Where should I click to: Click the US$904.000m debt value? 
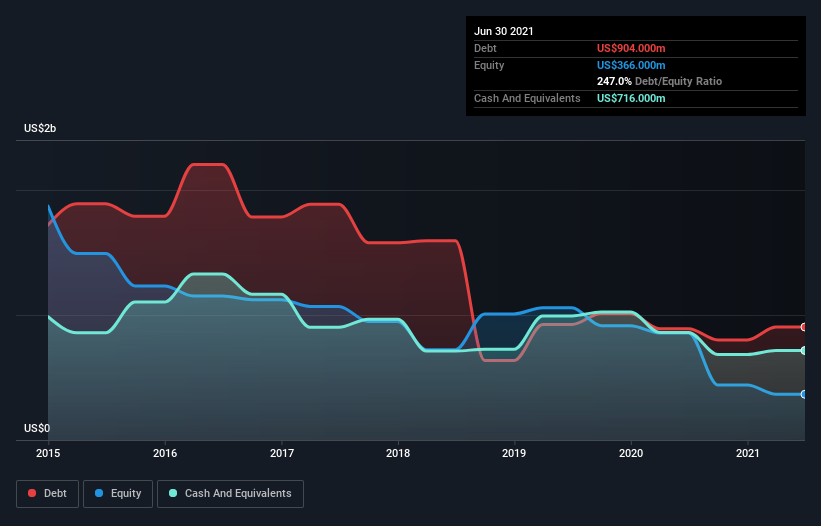(x=631, y=48)
